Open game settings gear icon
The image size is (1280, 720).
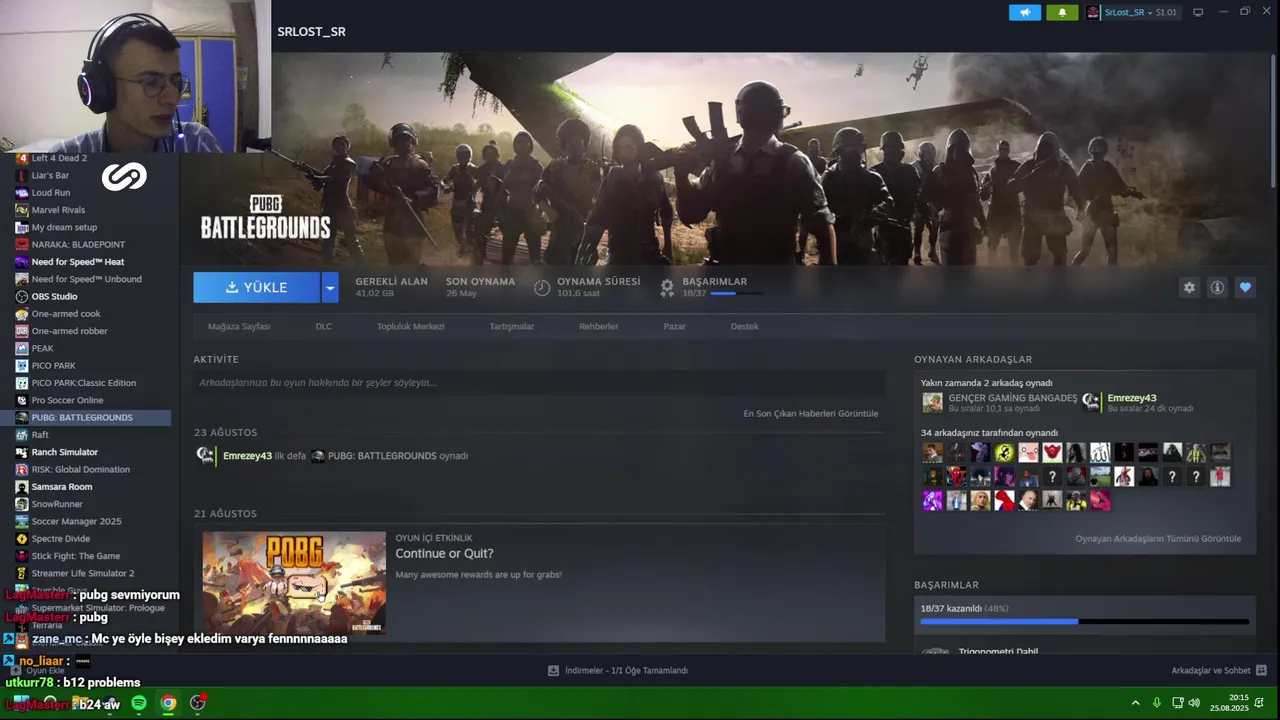click(x=1189, y=287)
